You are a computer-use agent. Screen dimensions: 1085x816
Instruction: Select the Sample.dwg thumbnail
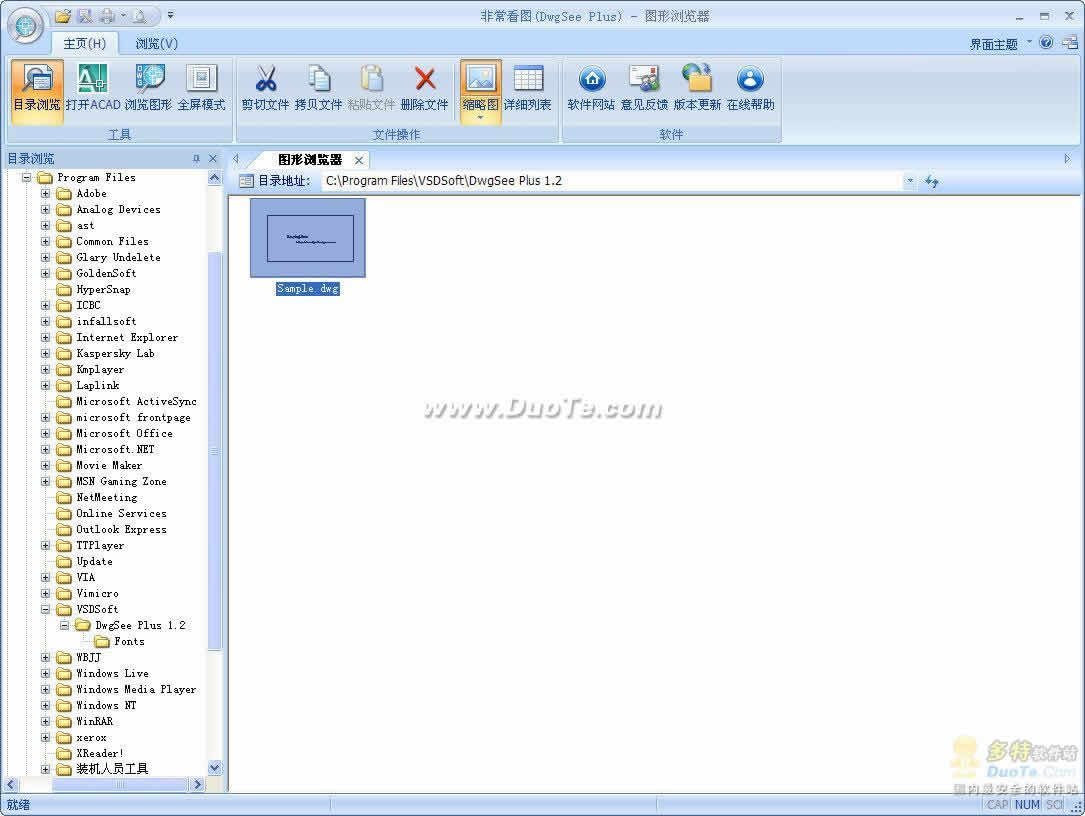point(308,238)
